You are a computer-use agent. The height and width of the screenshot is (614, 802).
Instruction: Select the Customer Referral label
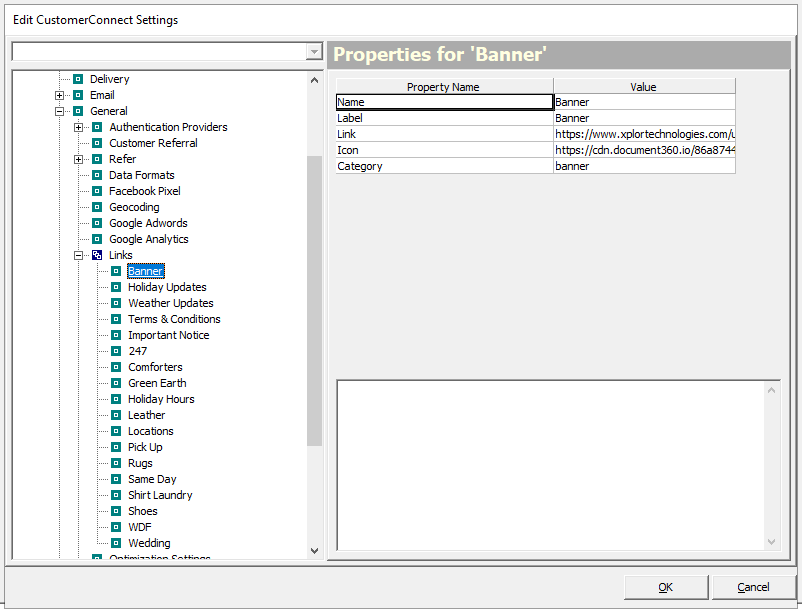tap(153, 143)
